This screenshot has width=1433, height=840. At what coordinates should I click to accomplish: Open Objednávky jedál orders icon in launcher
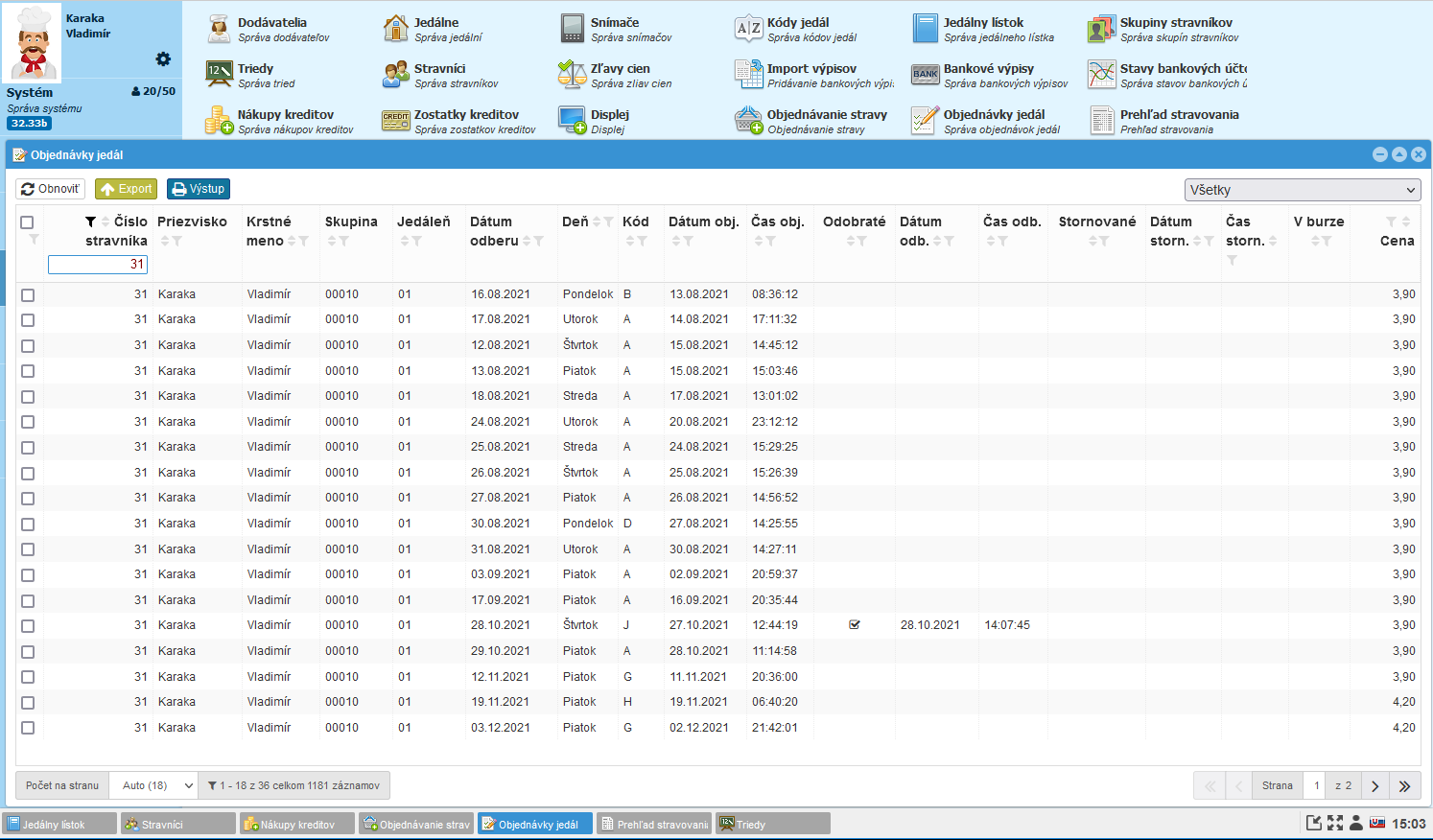[926, 121]
